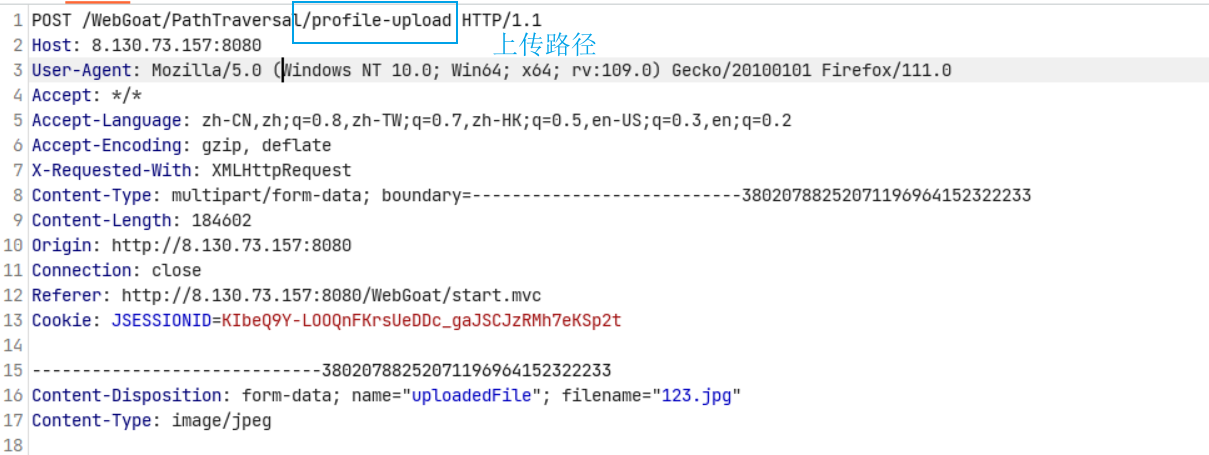This screenshot has width=1209, height=455.
Task: Click the highlighted /profile-upload path segment
Action: (376, 20)
